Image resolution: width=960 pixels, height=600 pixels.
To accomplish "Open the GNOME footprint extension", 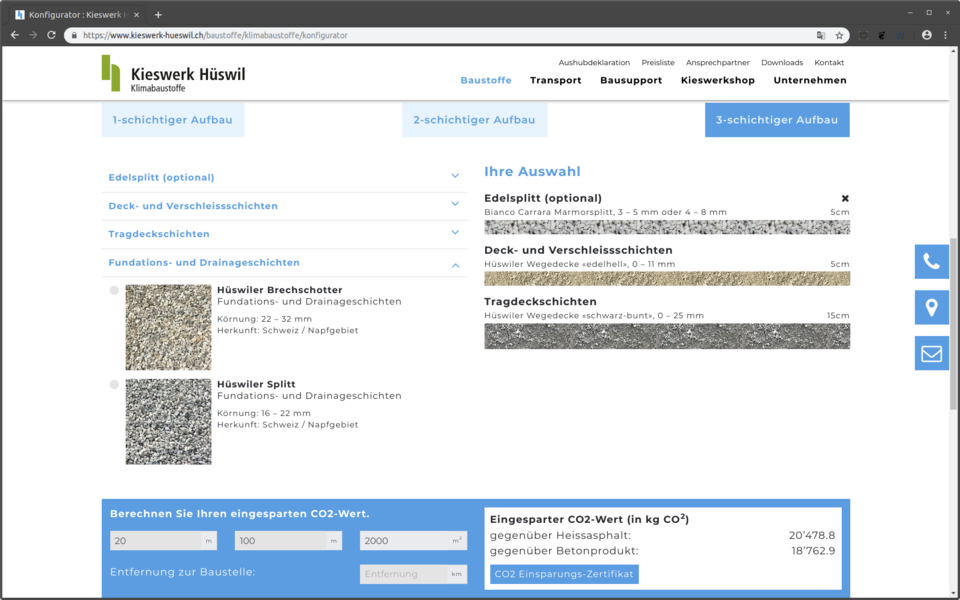I will (882, 36).
